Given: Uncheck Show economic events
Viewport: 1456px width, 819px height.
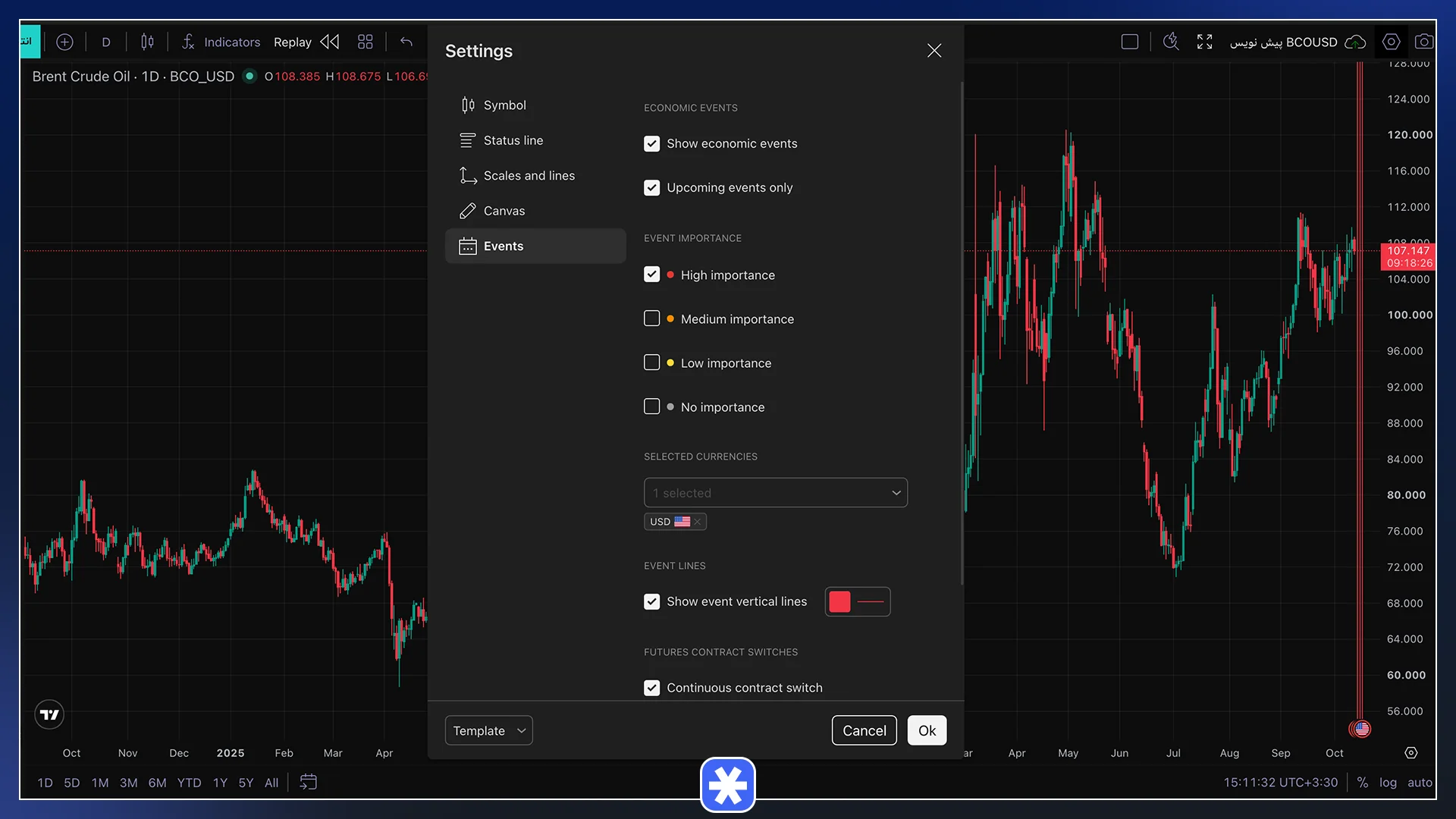Looking at the screenshot, I should click(x=651, y=143).
